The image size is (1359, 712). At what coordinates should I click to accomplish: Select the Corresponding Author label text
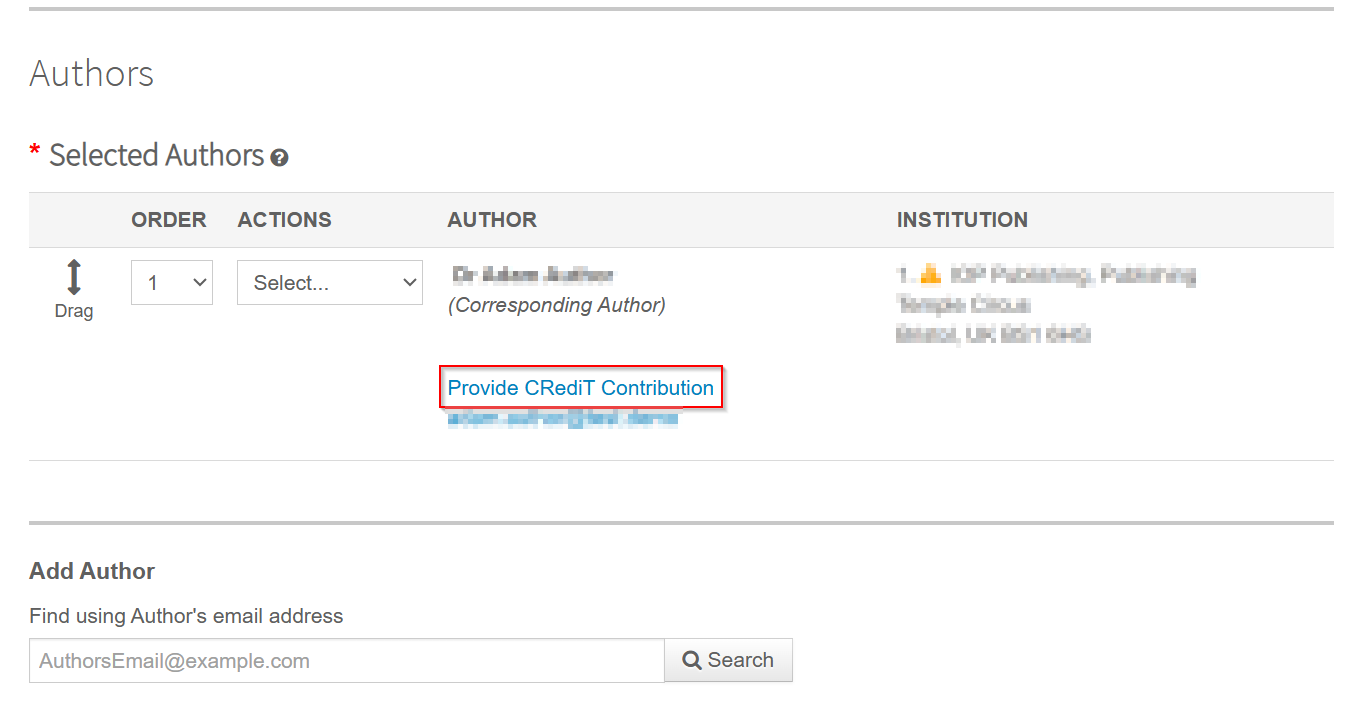[557, 305]
